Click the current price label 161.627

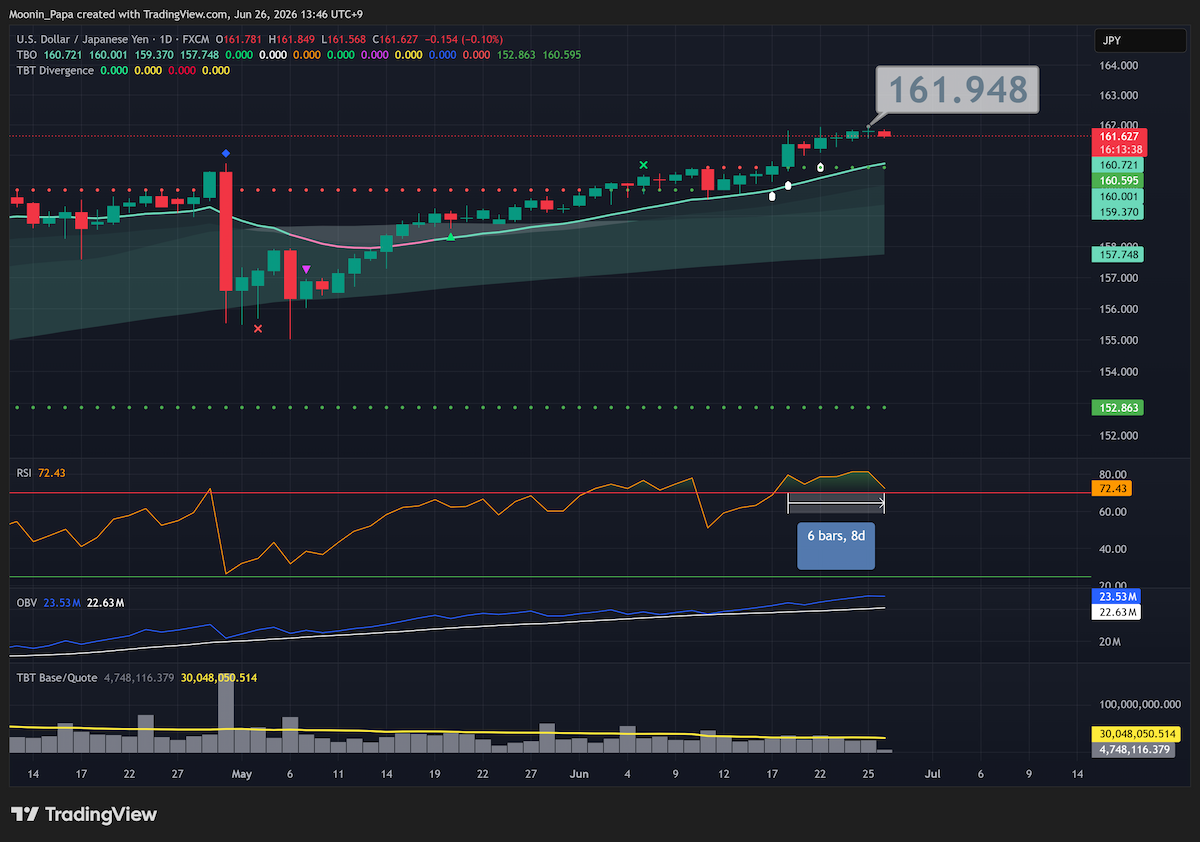(x=1121, y=136)
